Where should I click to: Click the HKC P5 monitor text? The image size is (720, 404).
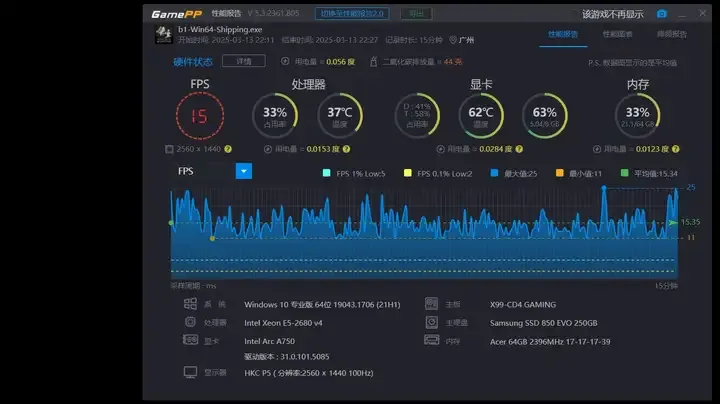(x=309, y=373)
